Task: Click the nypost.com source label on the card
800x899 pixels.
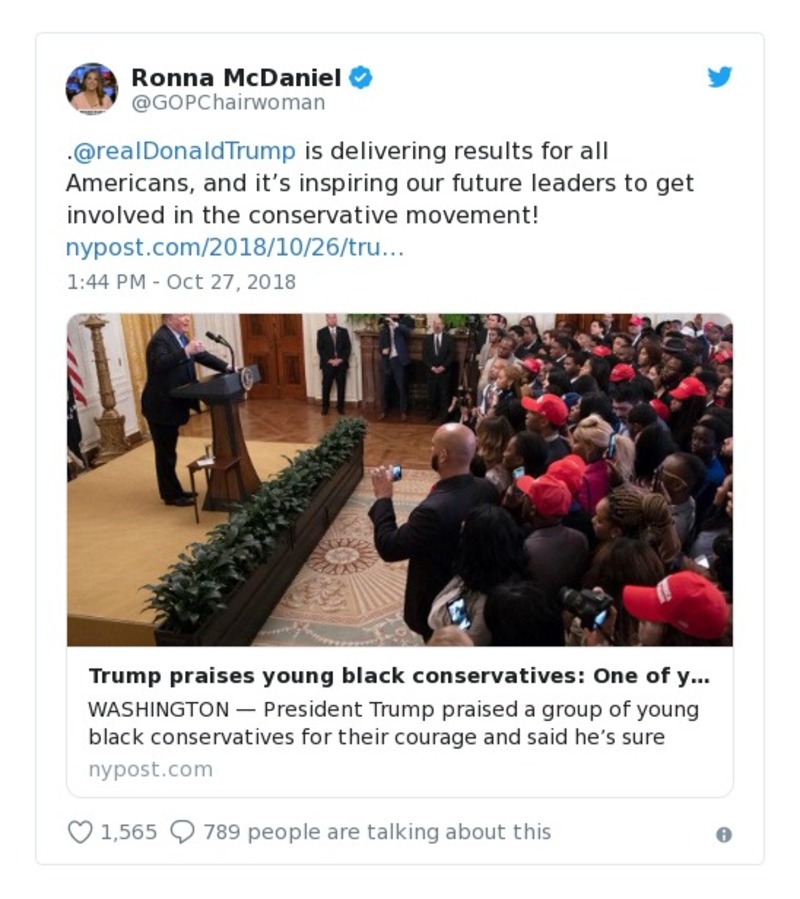Action: (x=148, y=769)
